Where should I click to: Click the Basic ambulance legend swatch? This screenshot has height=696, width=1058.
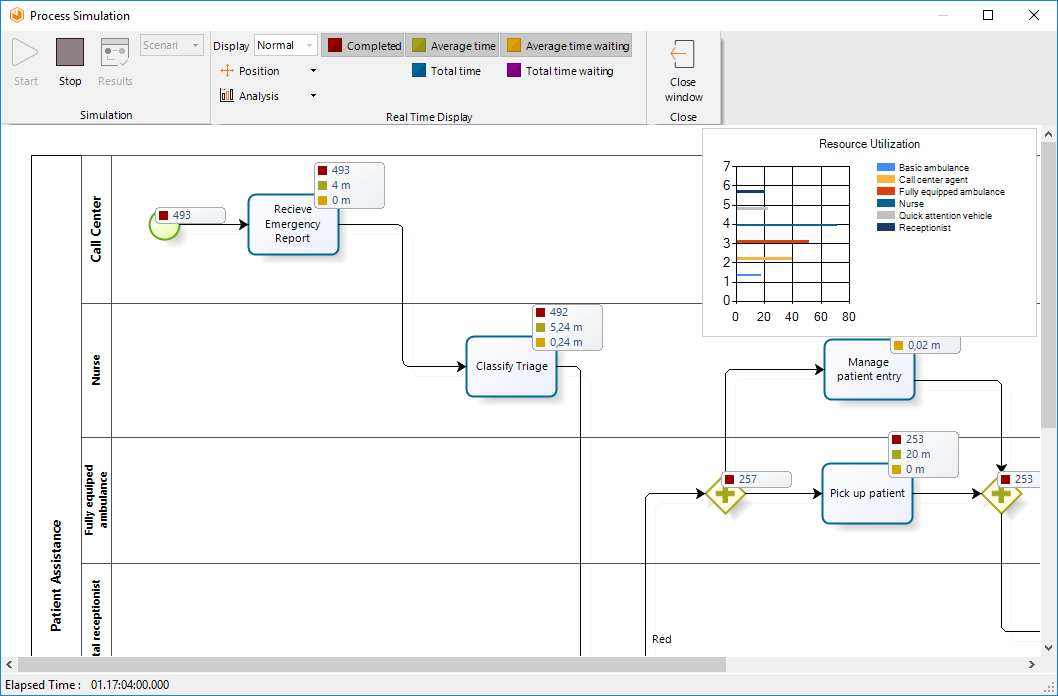pos(886,167)
